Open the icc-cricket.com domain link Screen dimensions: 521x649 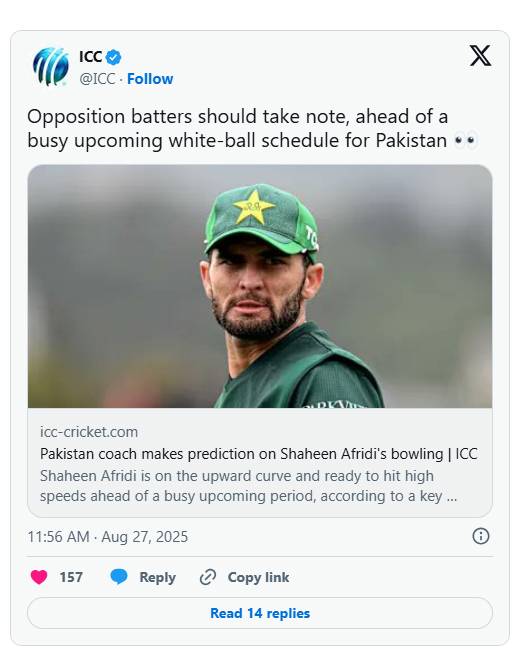[89, 432]
